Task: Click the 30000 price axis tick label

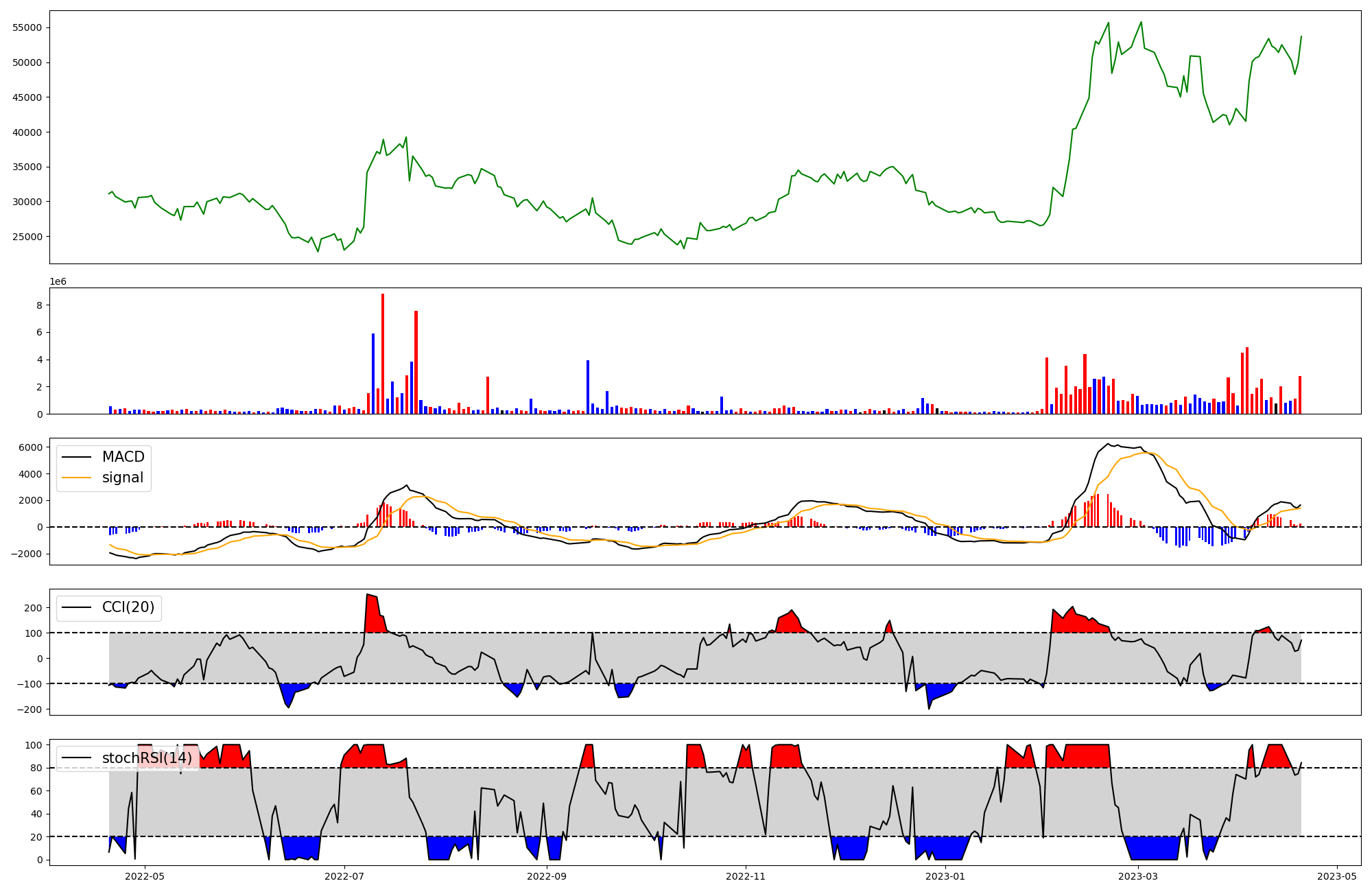Action: click(27, 202)
